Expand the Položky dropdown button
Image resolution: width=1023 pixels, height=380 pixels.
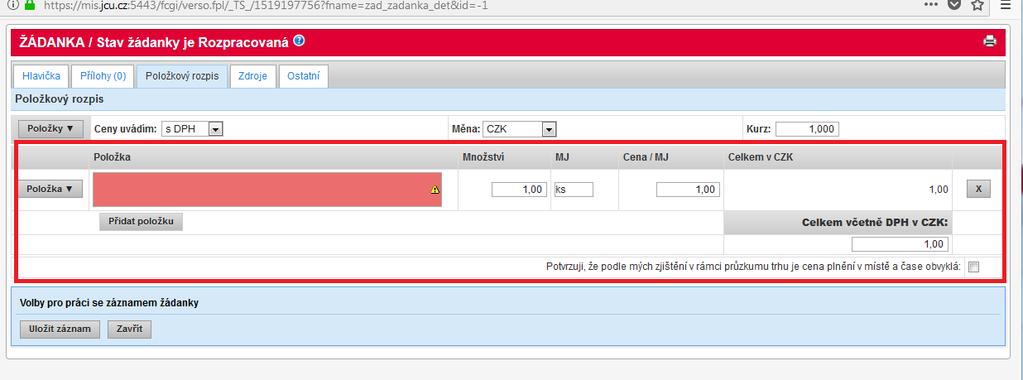pyautogui.click(x=51, y=129)
